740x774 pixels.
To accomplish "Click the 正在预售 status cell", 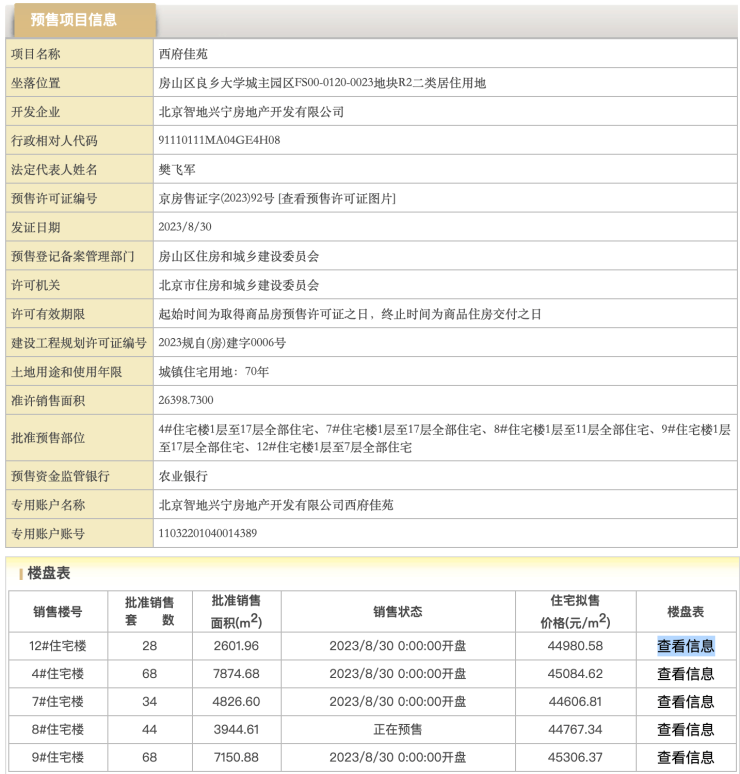I will (397, 730).
